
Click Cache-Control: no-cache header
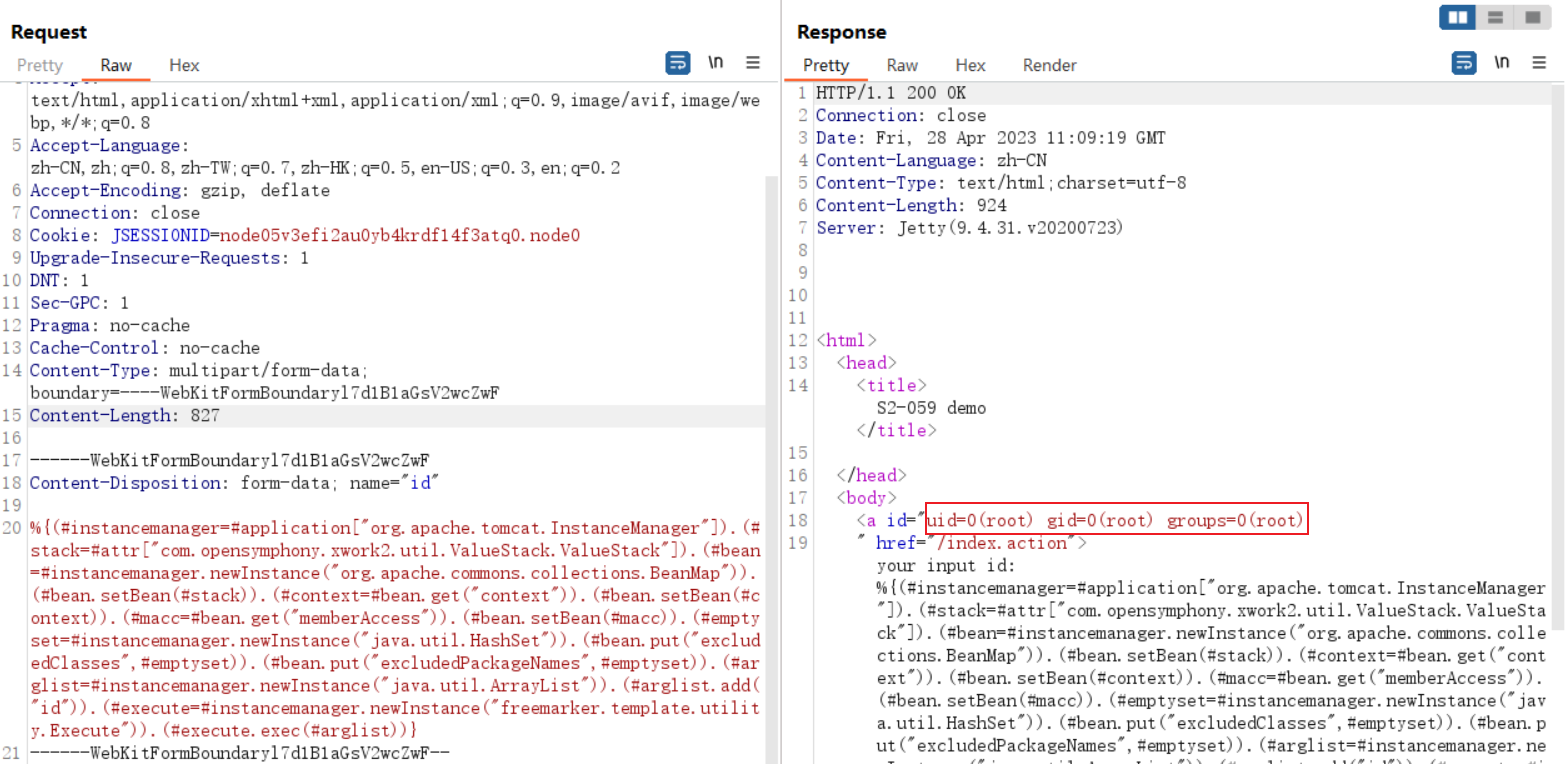tap(145, 348)
